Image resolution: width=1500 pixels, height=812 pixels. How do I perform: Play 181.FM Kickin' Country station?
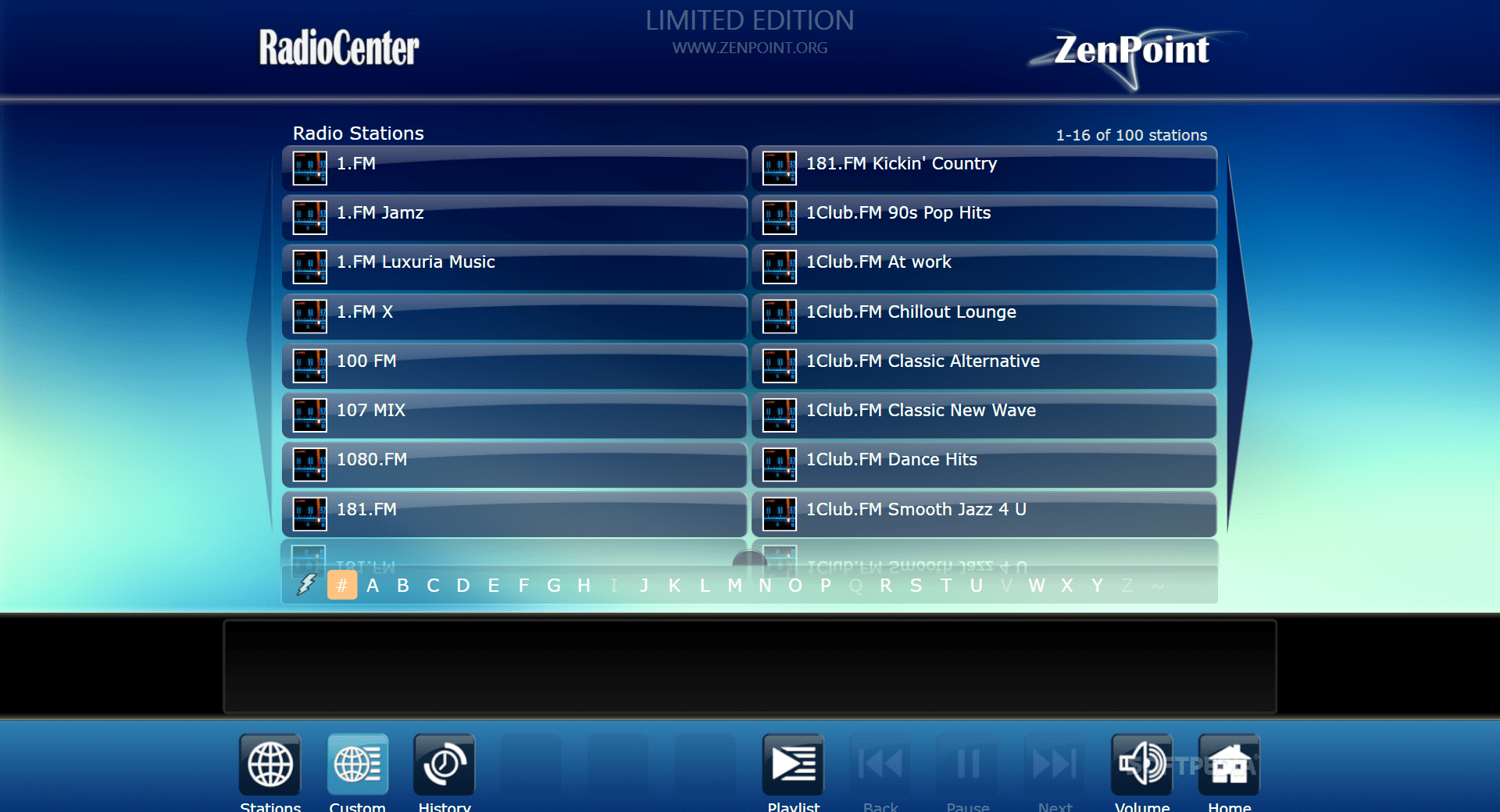click(x=984, y=168)
